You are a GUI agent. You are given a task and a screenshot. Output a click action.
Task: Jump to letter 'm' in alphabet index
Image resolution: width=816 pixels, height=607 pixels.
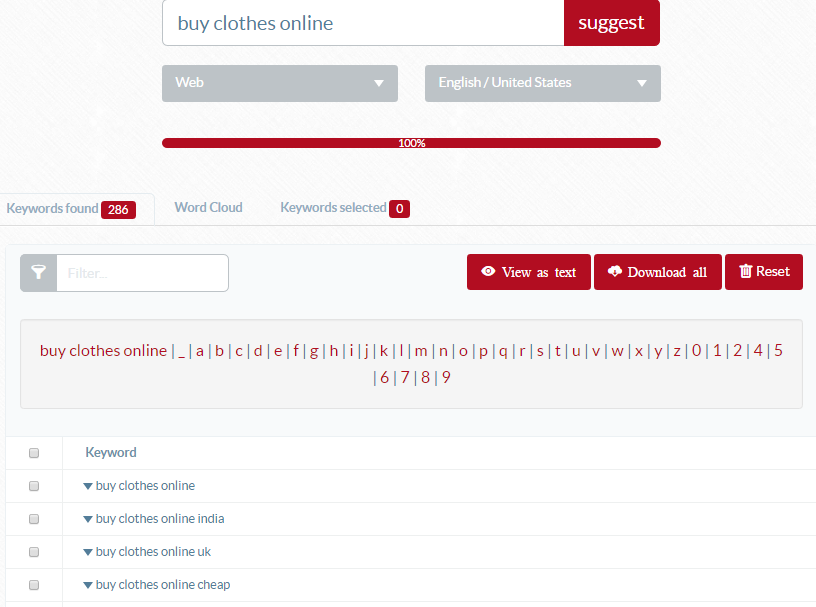(420, 351)
